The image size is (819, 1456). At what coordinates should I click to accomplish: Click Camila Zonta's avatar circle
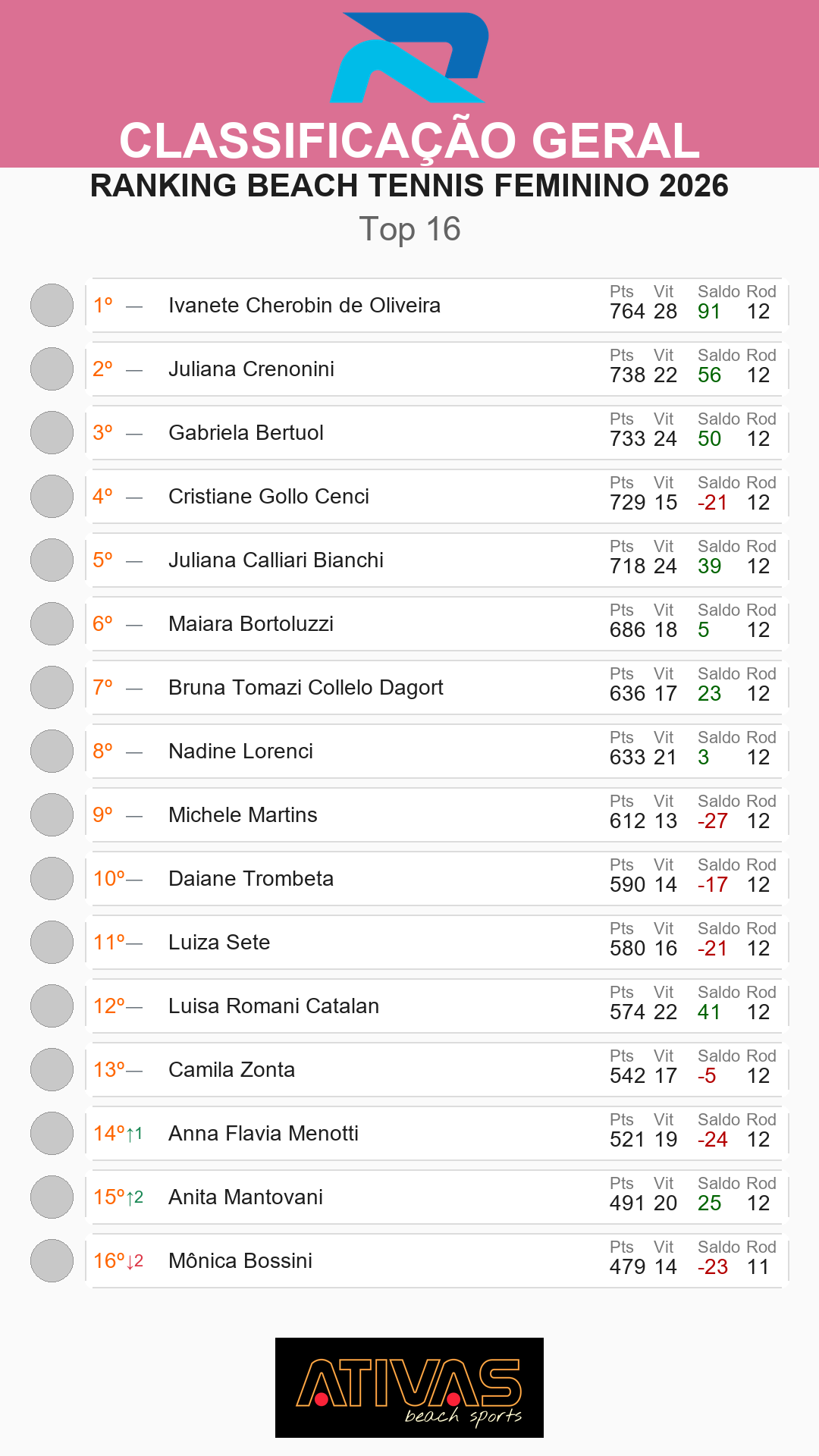52,1070
